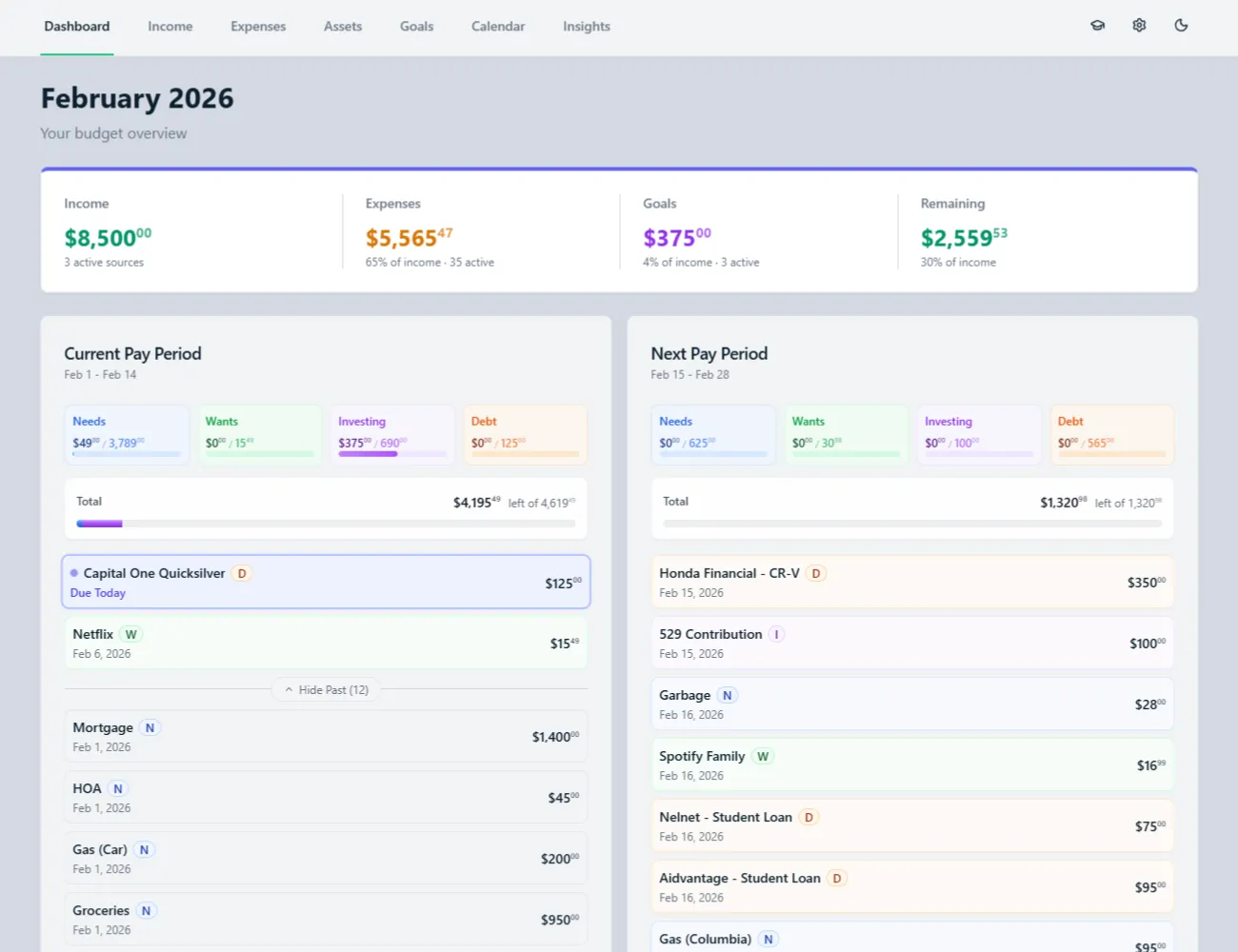This screenshot has height=952, width=1238.
Task: Select the N badge next to Garbage
Action: point(727,695)
